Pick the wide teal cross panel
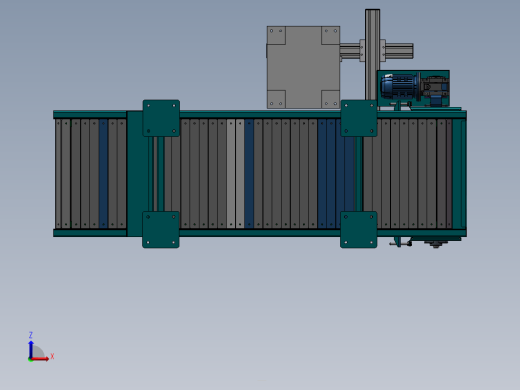This screenshot has height=390, width=520. (137, 174)
